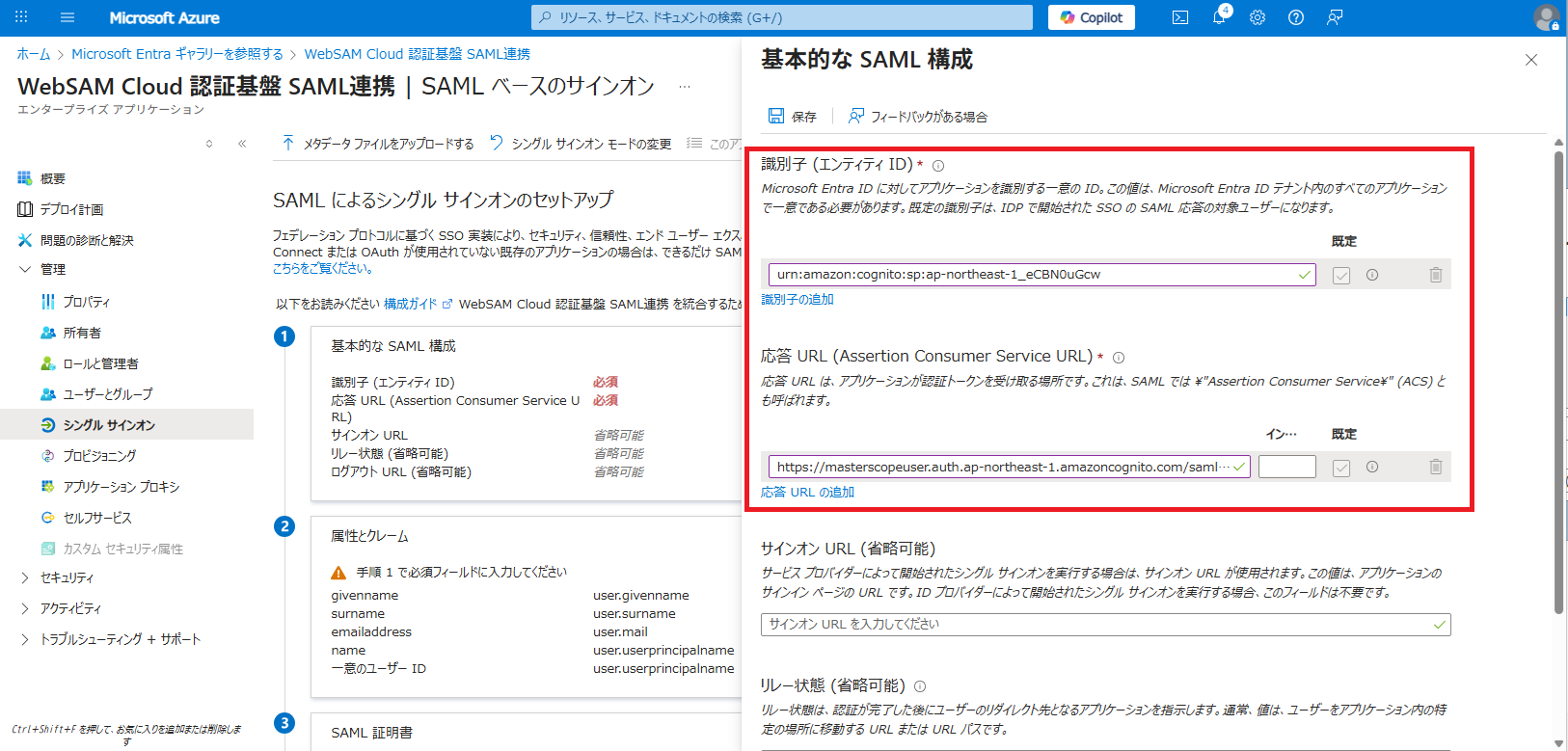
Task: Open Cloud Shell from the top bar
Action: (x=1179, y=17)
